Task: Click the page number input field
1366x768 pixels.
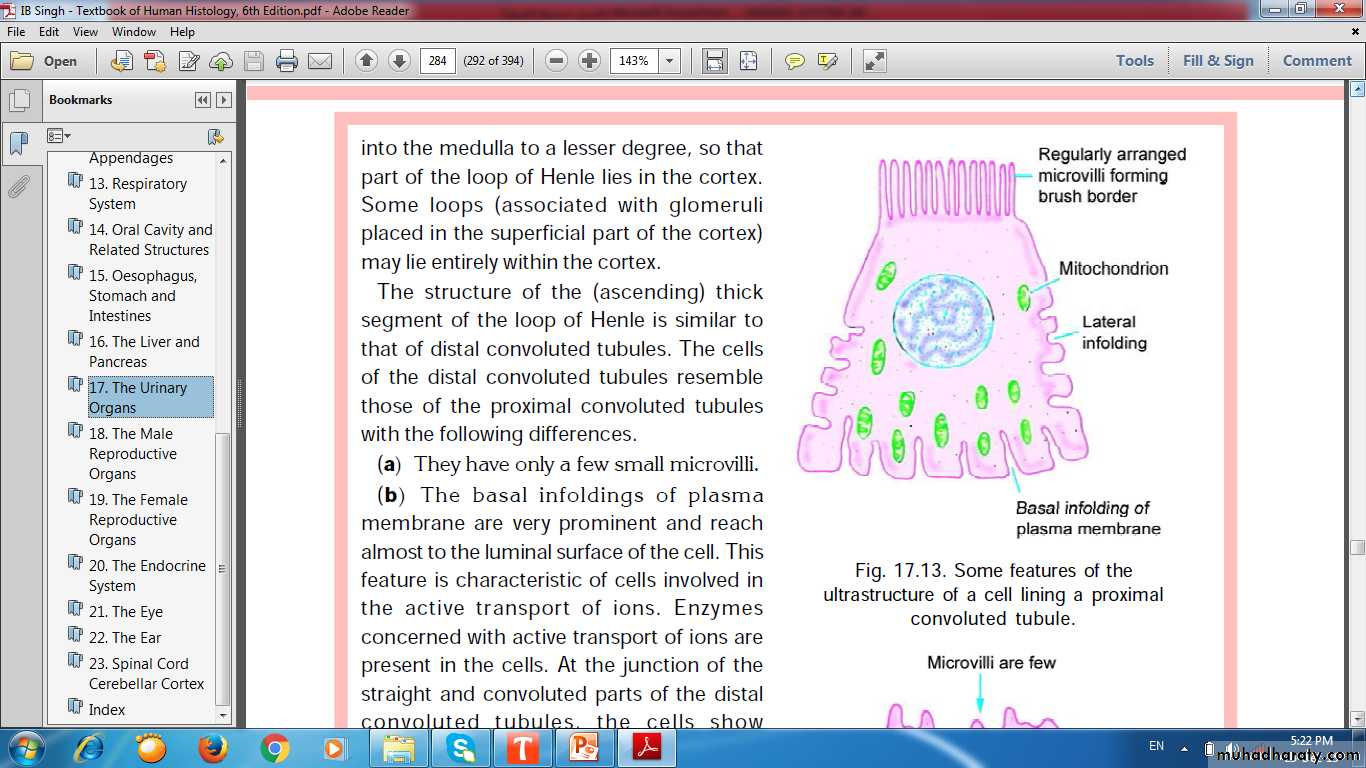Action: (x=437, y=61)
